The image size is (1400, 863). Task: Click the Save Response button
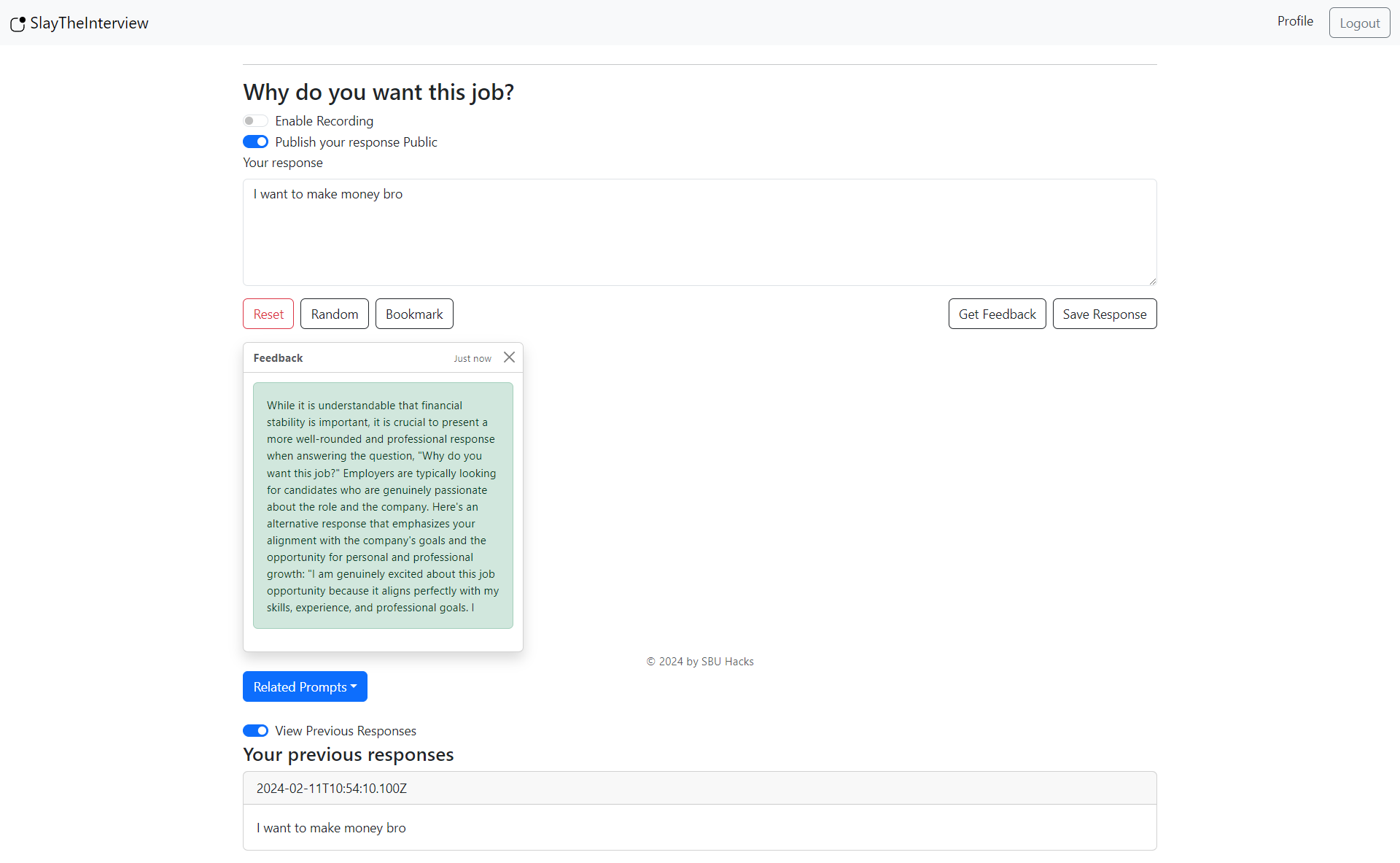click(1104, 314)
